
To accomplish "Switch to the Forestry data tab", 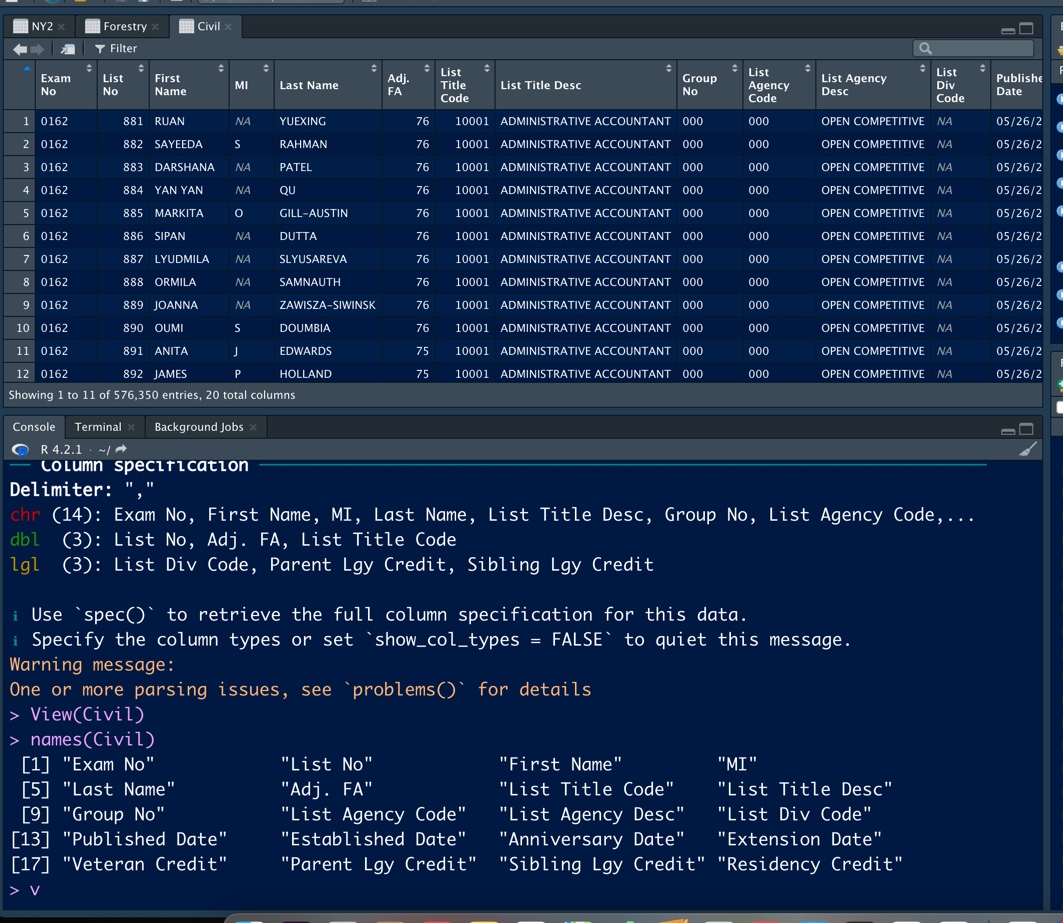I will pyautogui.click(x=125, y=26).
